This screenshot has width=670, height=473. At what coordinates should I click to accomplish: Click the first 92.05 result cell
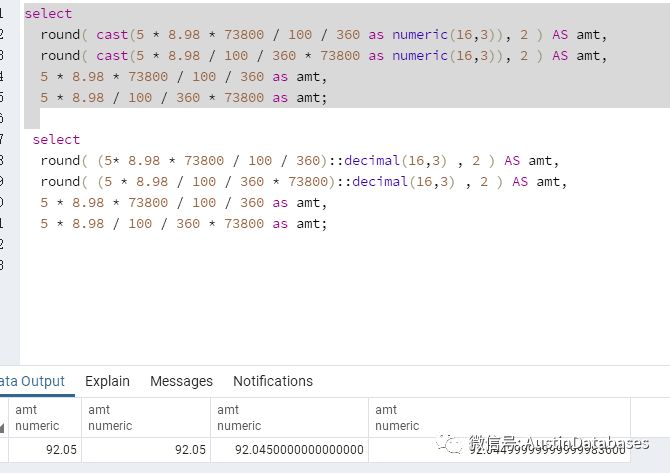pos(45,450)
